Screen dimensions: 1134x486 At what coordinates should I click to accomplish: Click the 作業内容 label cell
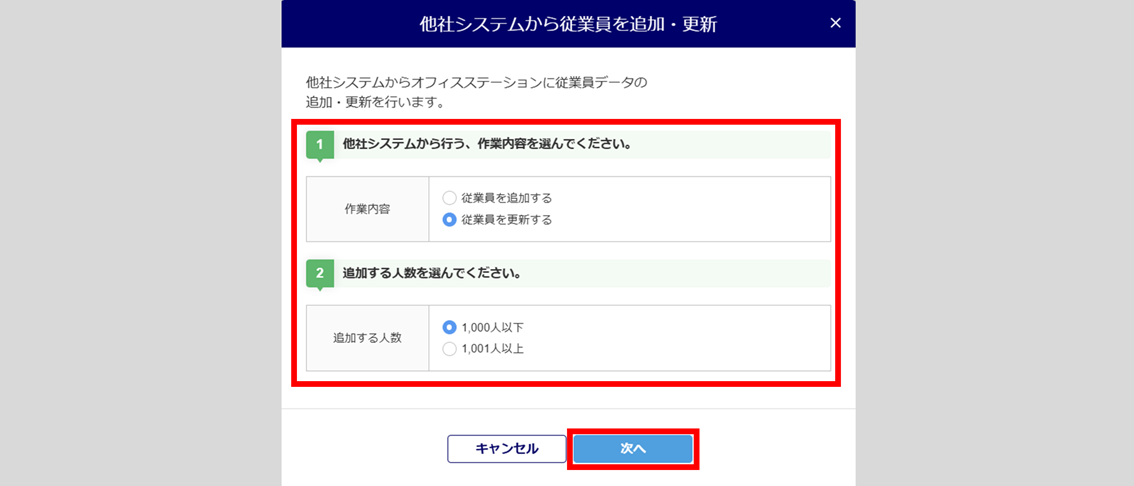367,209
